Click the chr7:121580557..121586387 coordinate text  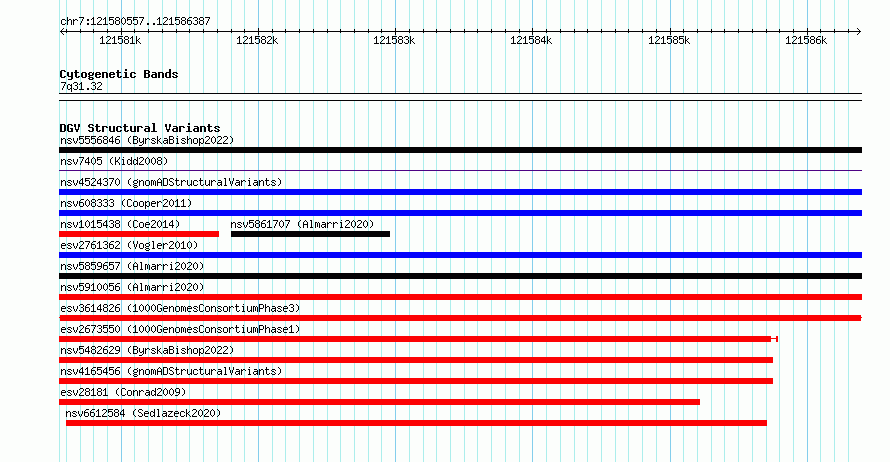(135, 21)
